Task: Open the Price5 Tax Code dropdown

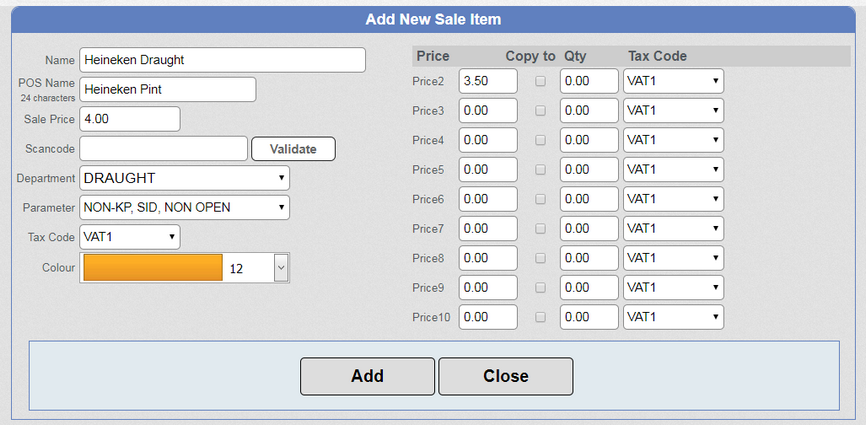Action: (673, 169)
